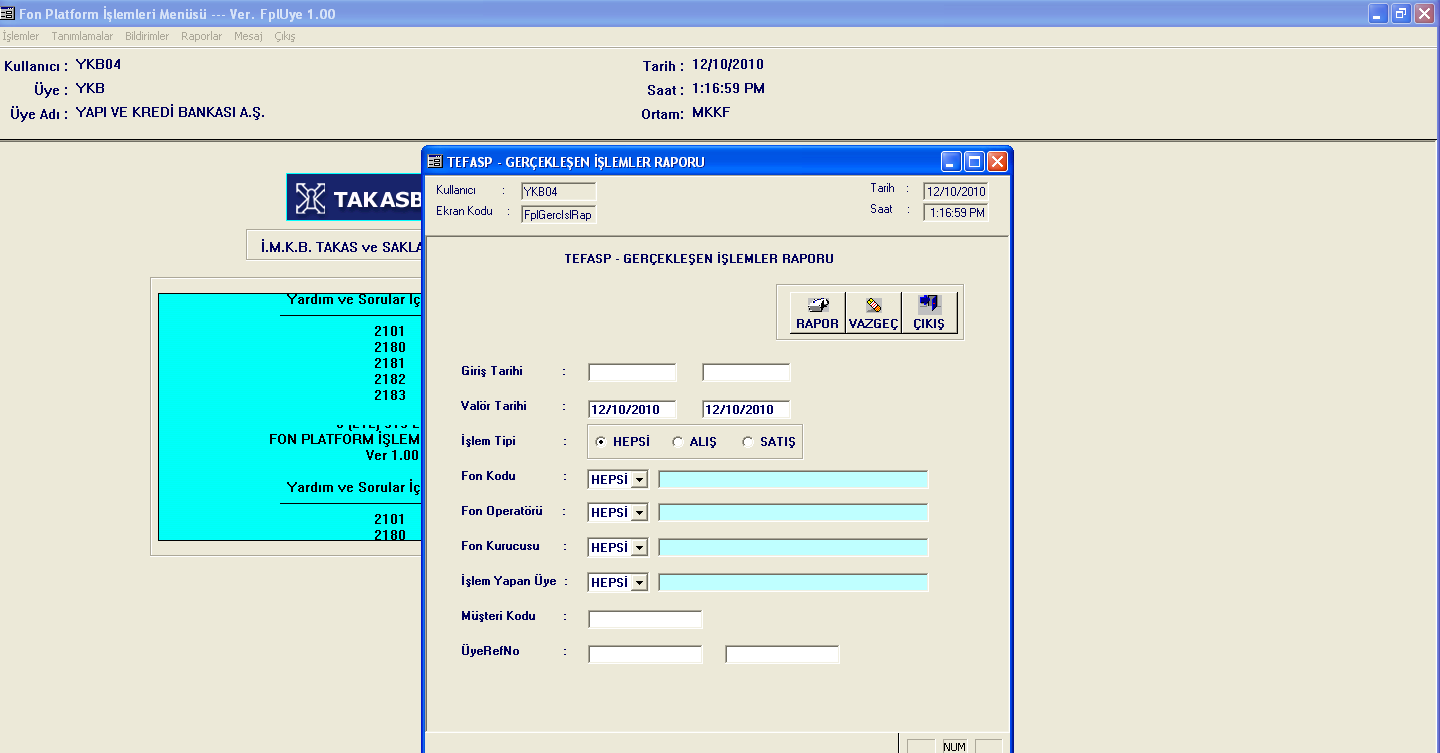Click the Ekran Kodu FplGercIslRap field
This screenshot has width=1440, height=753.
(x=559, y=214)
